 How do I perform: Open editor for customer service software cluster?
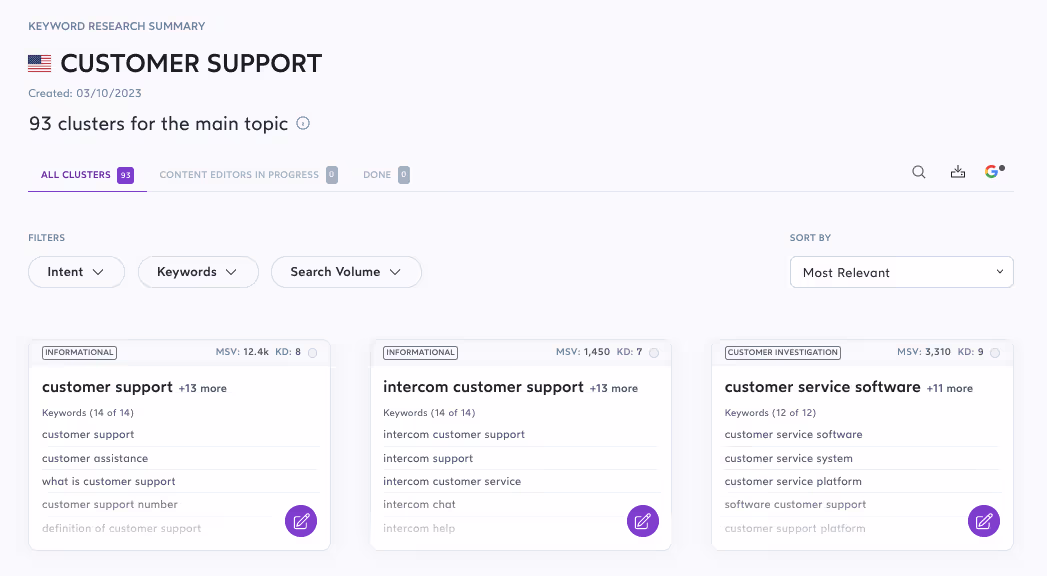984,521
